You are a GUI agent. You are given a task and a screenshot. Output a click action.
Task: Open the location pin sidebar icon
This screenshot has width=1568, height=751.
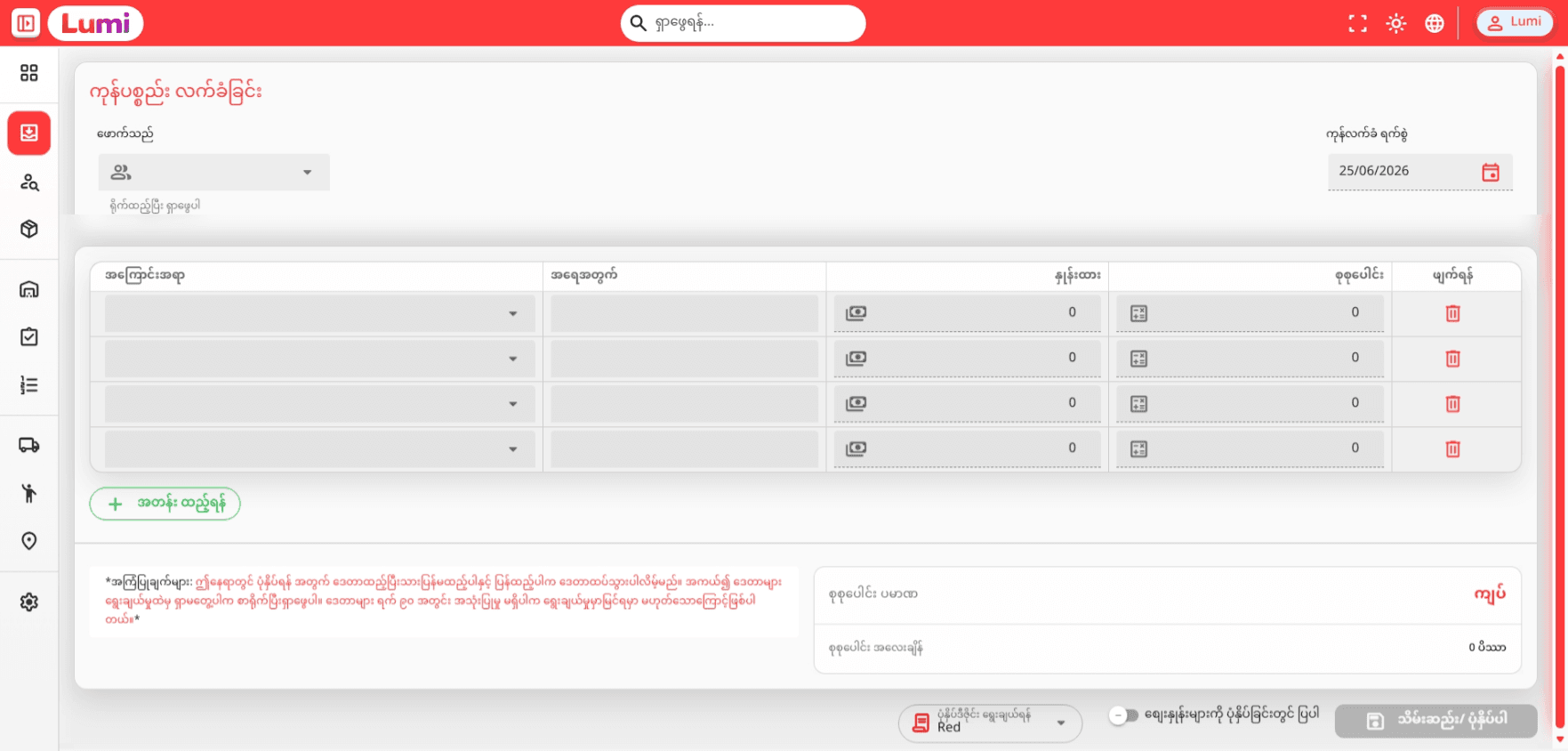coord(29,541)
